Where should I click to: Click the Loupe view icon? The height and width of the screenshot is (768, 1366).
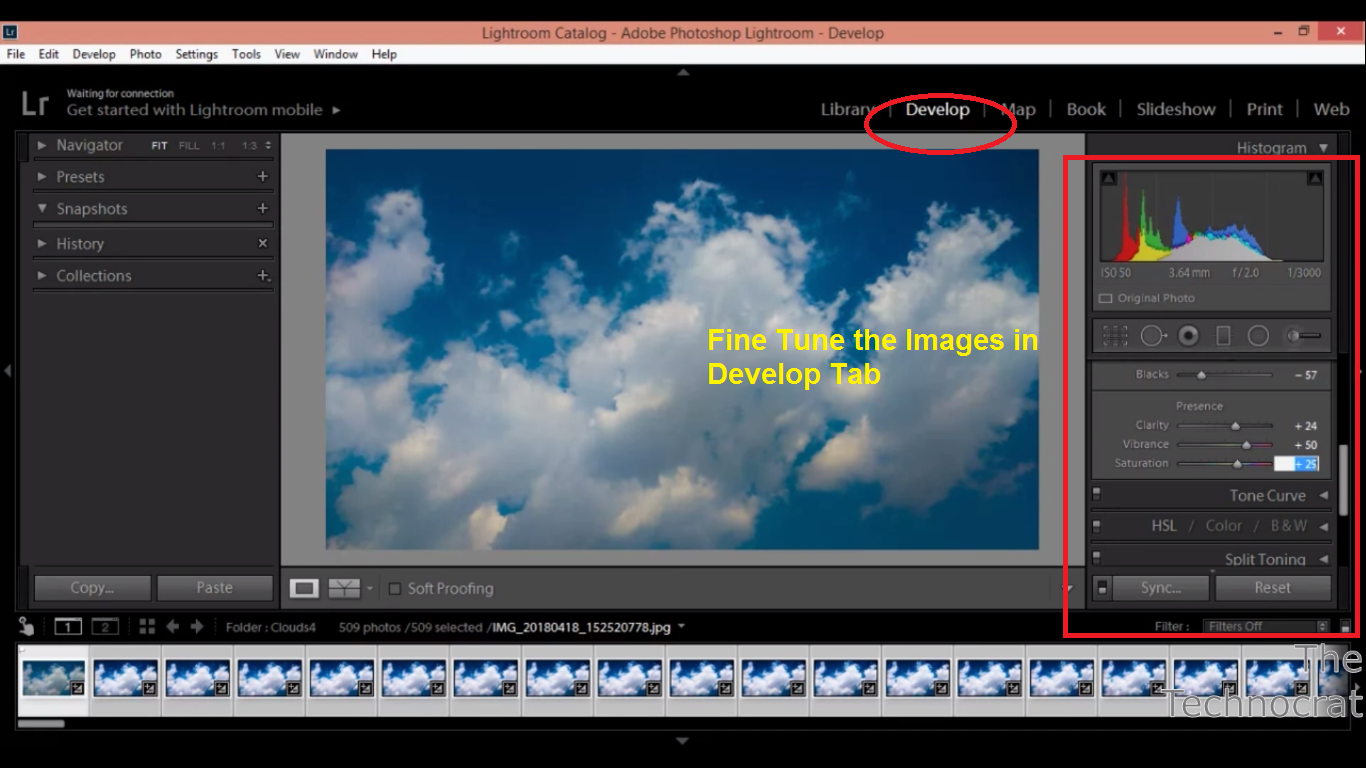point(304,588)
